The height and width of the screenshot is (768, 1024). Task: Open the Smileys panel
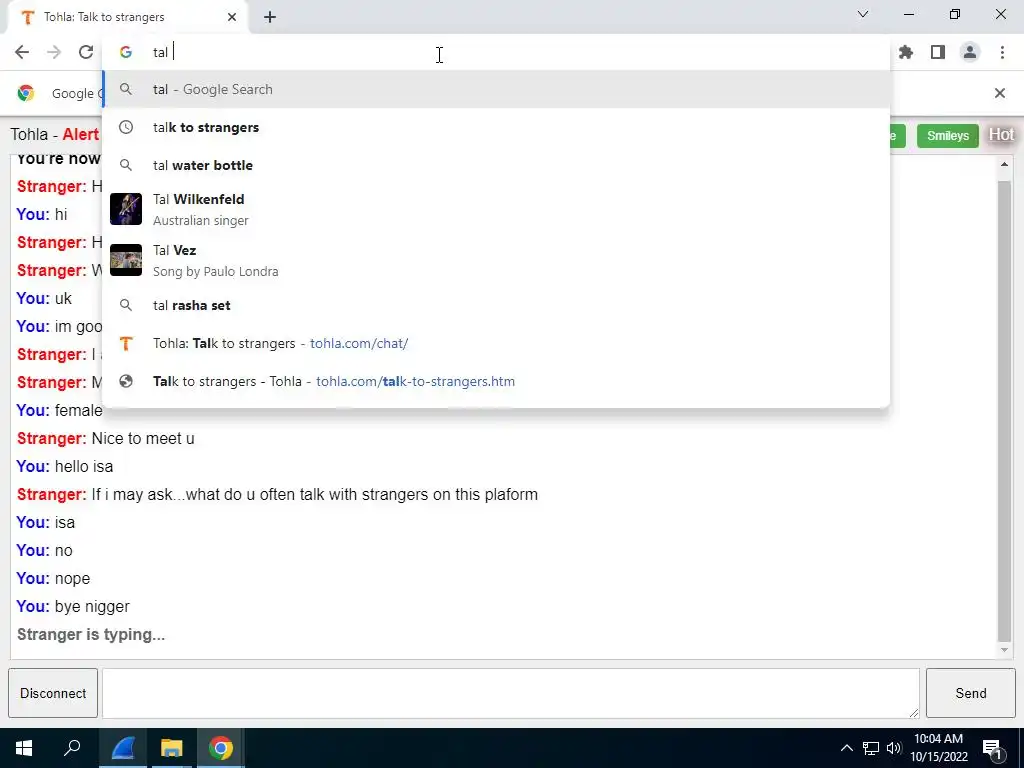click(948, 136)
